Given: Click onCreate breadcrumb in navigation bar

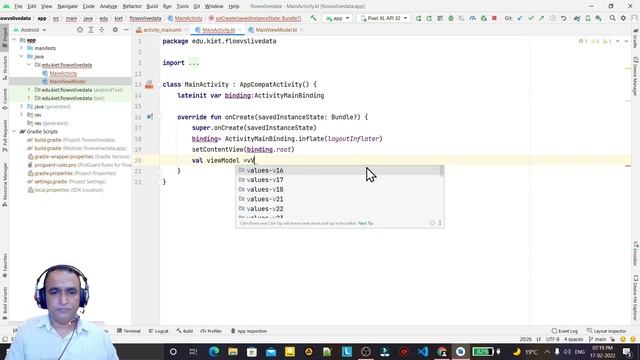Looking at the screenshot, I should point(255,18).
